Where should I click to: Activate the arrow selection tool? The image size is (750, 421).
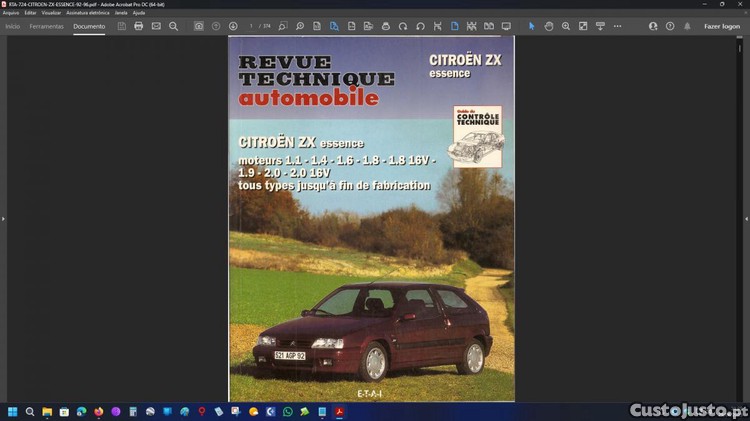532,26
